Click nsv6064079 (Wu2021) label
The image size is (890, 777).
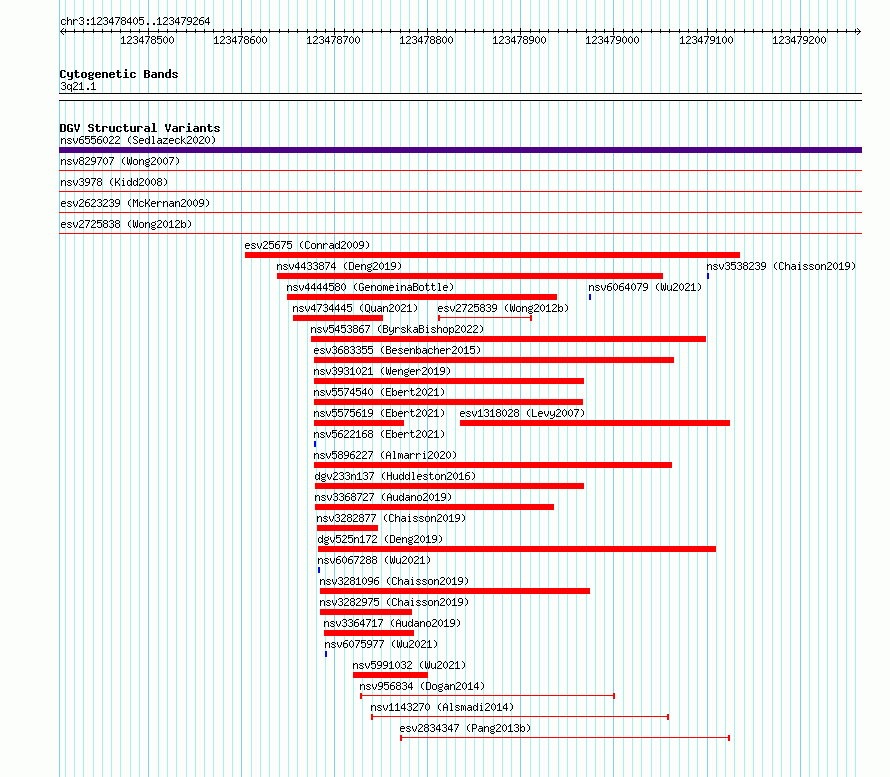(645, 287)
